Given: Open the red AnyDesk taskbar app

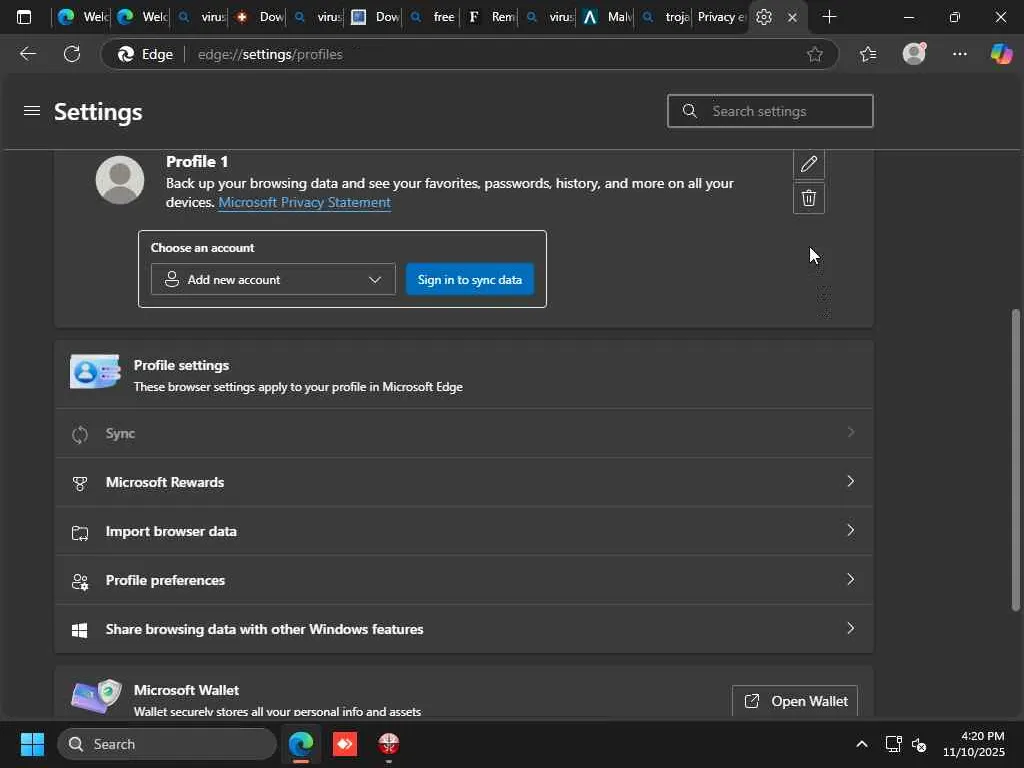Looking at the screenshot, I should point(345,744).
